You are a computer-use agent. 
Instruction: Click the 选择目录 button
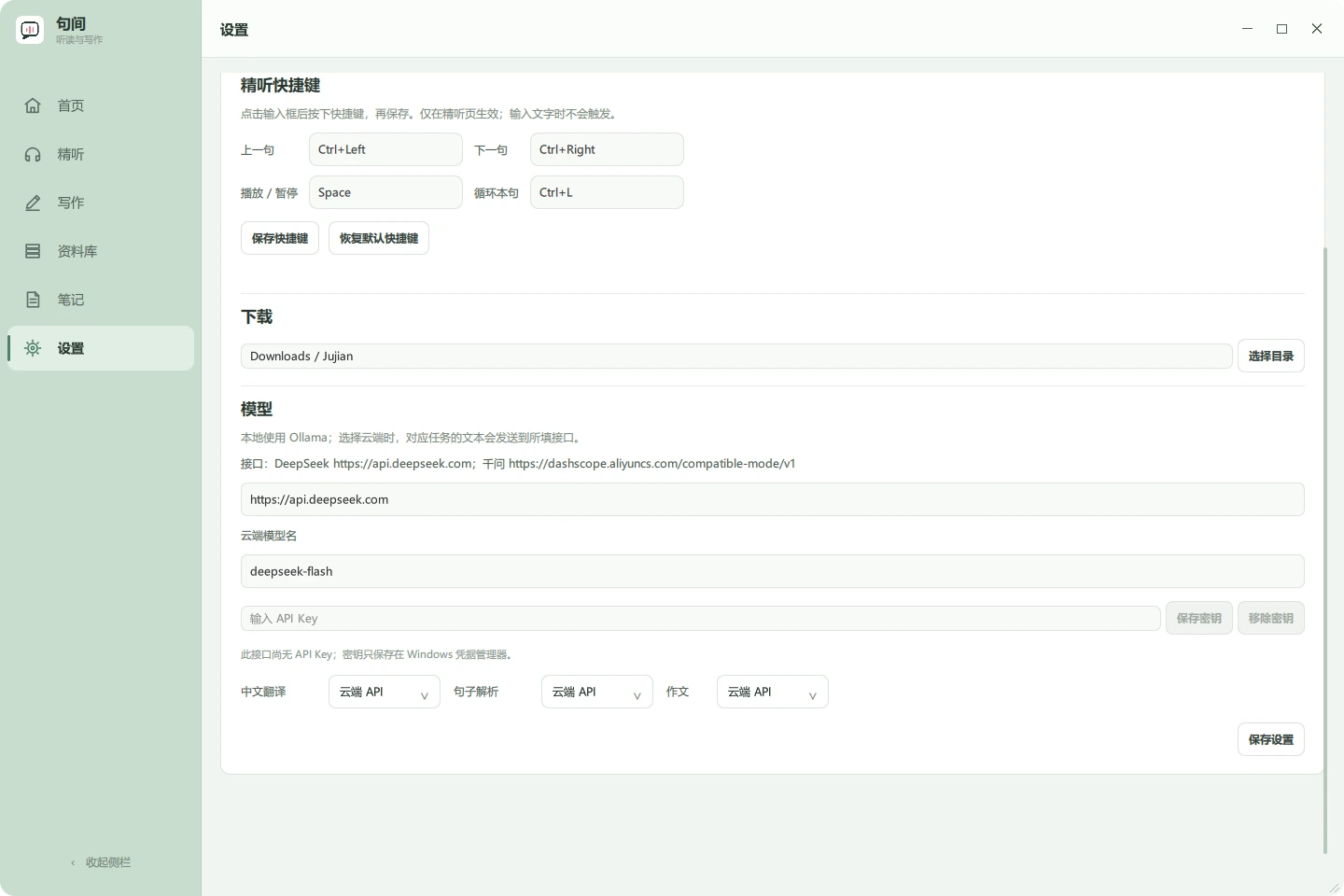[x=1271, y=356]
